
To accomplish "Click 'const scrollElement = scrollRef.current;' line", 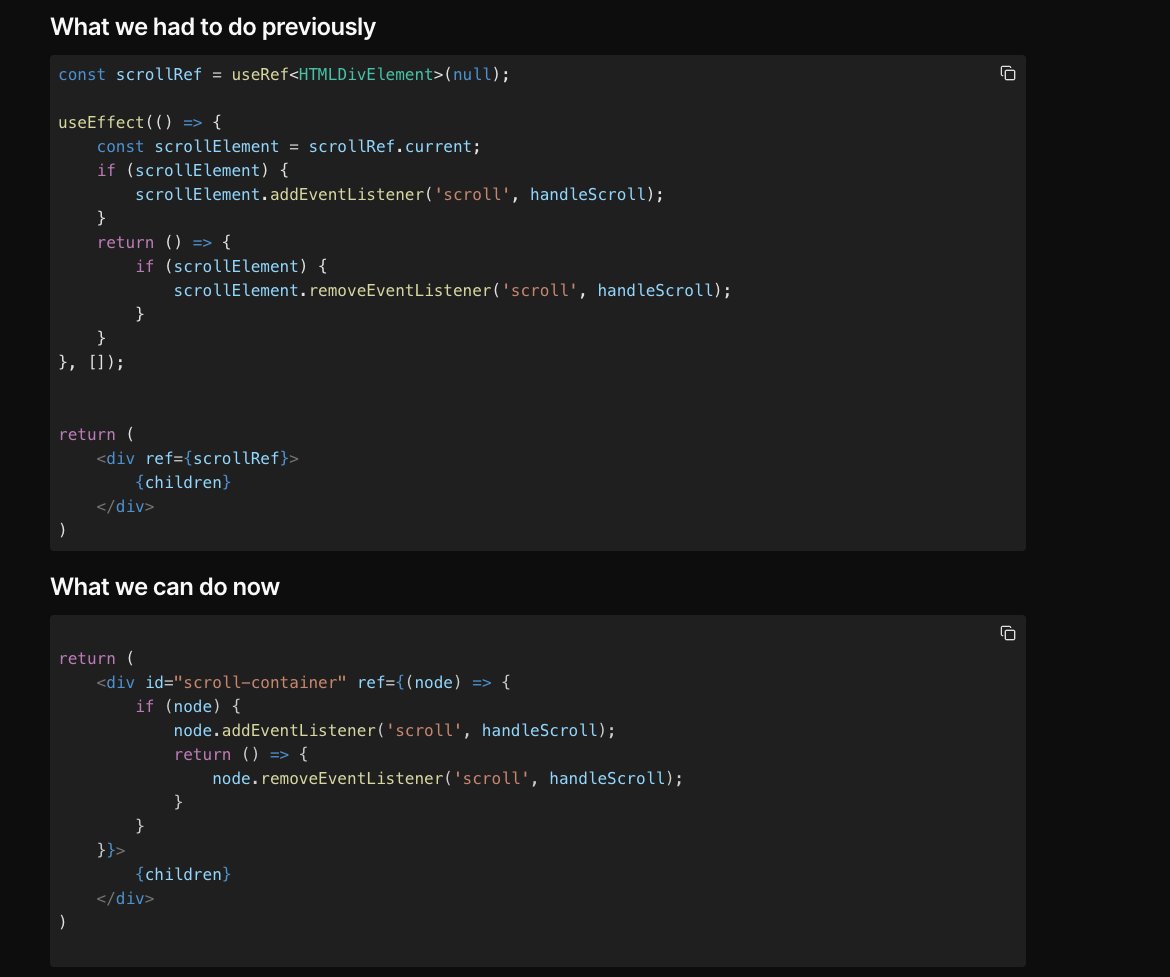I will point(289,146).
